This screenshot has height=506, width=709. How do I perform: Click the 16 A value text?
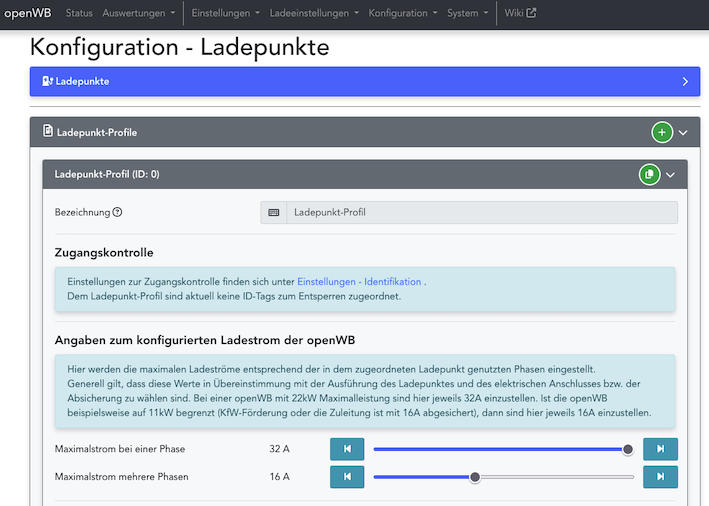point(279,477)
